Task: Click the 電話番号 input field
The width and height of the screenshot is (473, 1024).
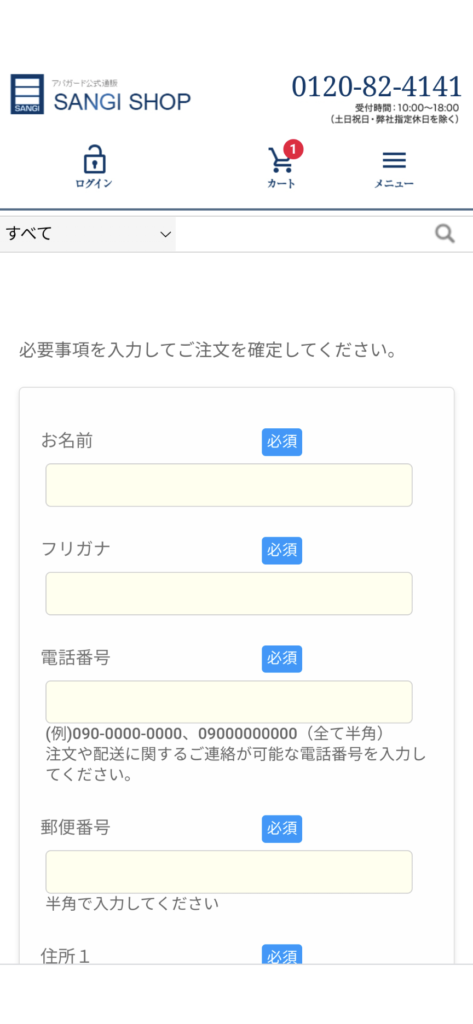Action: click(229, 702)
